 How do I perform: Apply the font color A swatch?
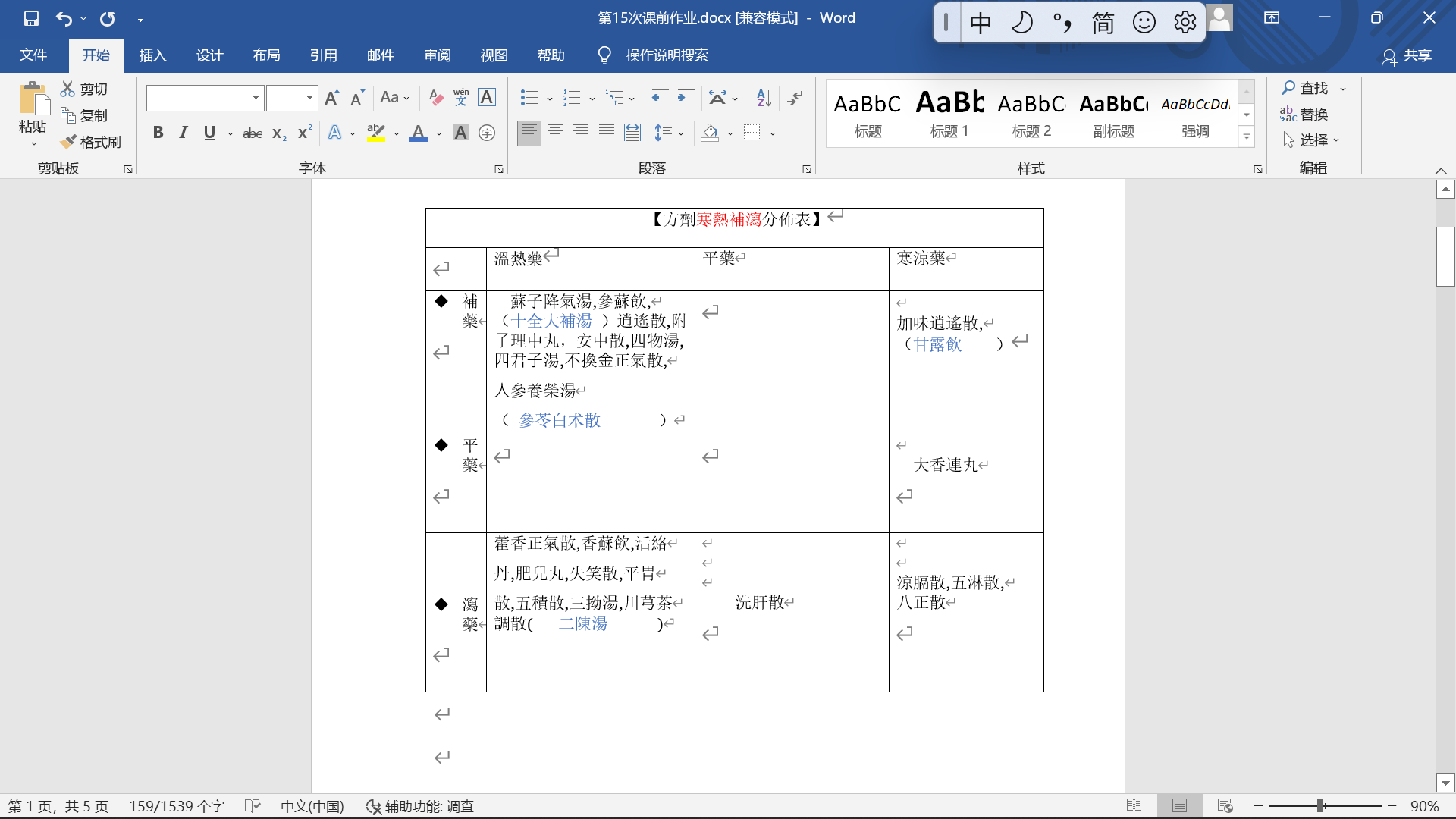[x=419, y=133]
